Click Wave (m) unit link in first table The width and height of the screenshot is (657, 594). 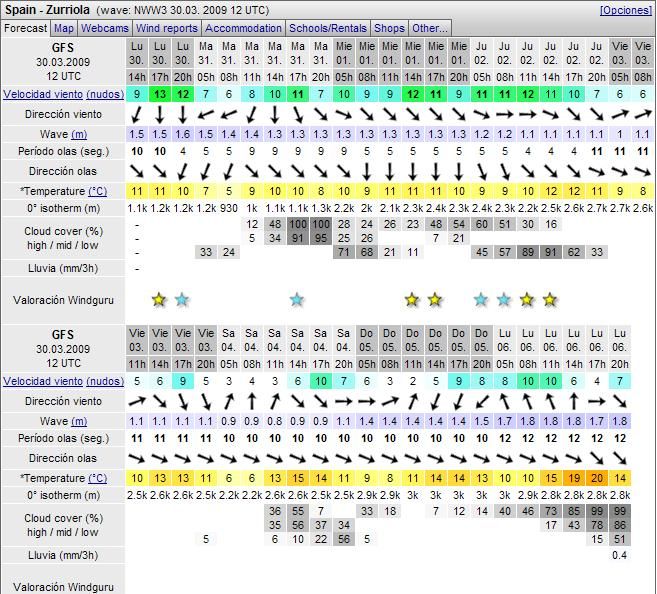79,134
